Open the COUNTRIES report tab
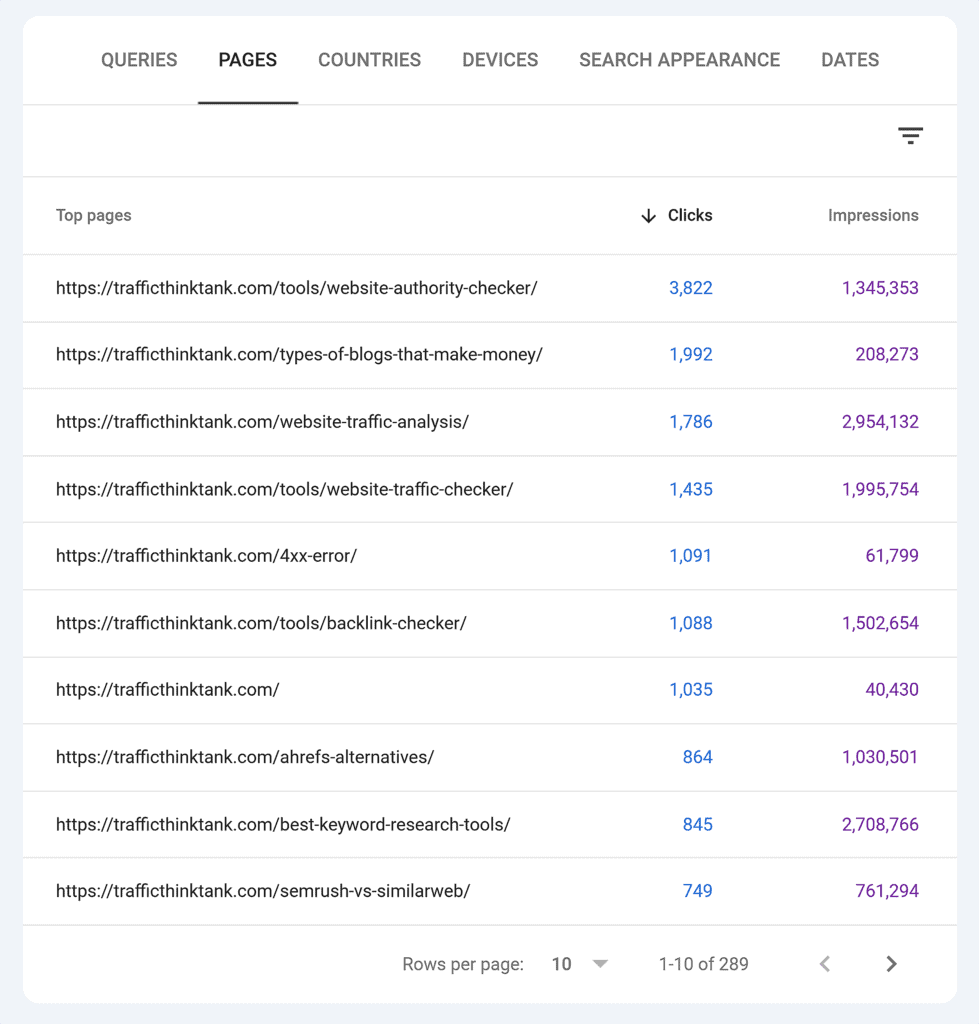The height and width of the screenshot is (1024, 979). pyautogui.click(x=369, y=60)
